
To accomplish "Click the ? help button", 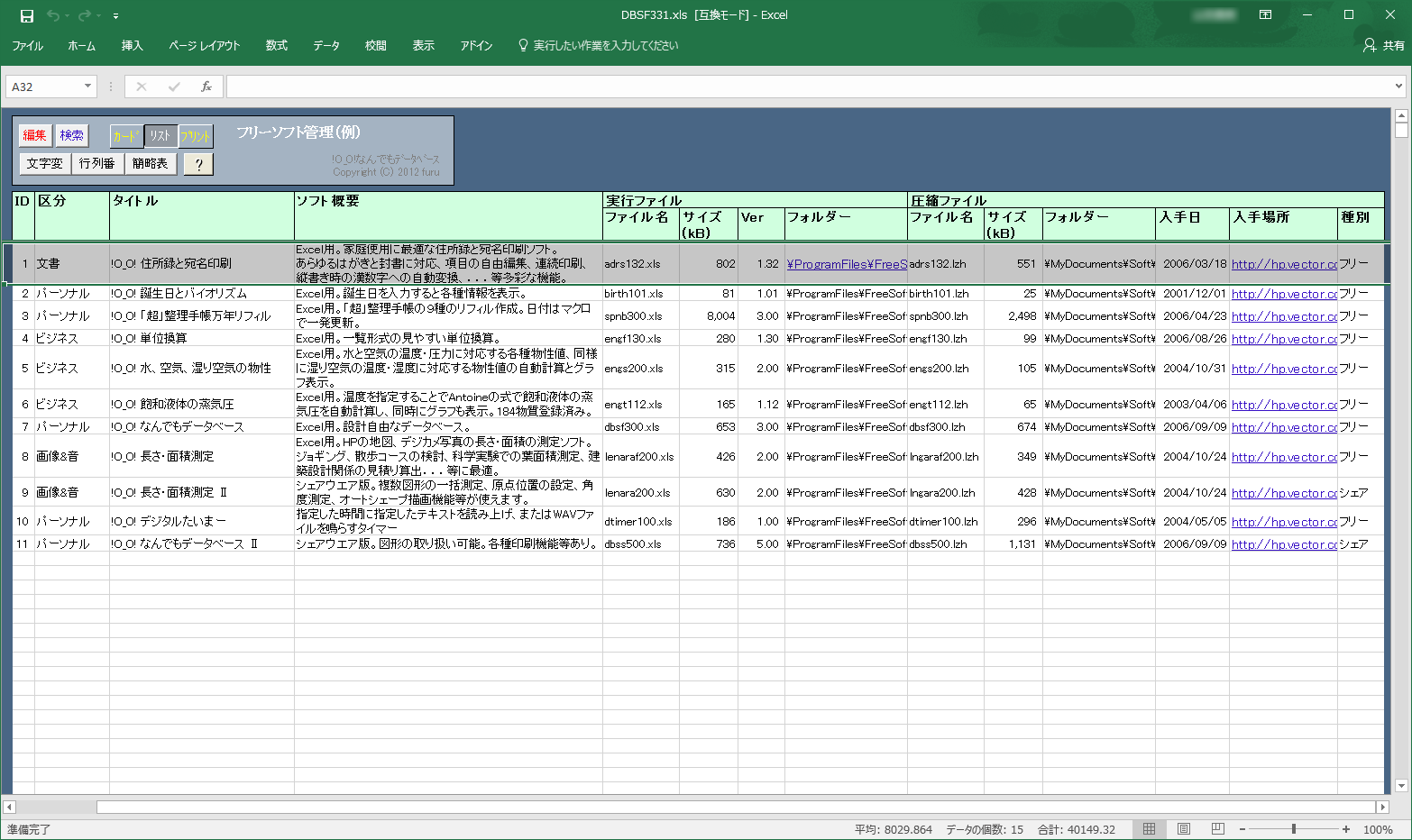I will point(198,164).
